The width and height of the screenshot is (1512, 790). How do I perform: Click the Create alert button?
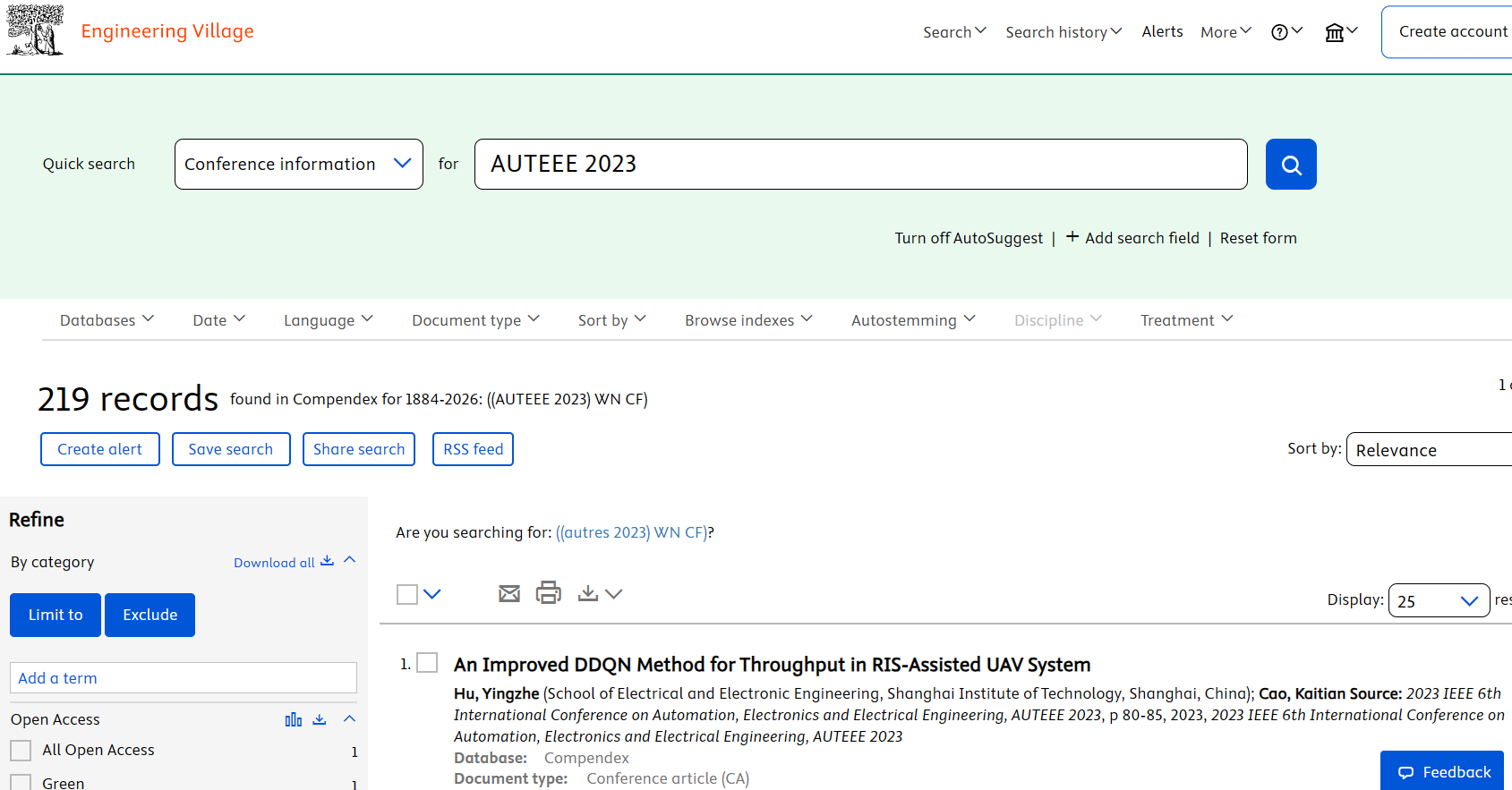coord(100,449)
